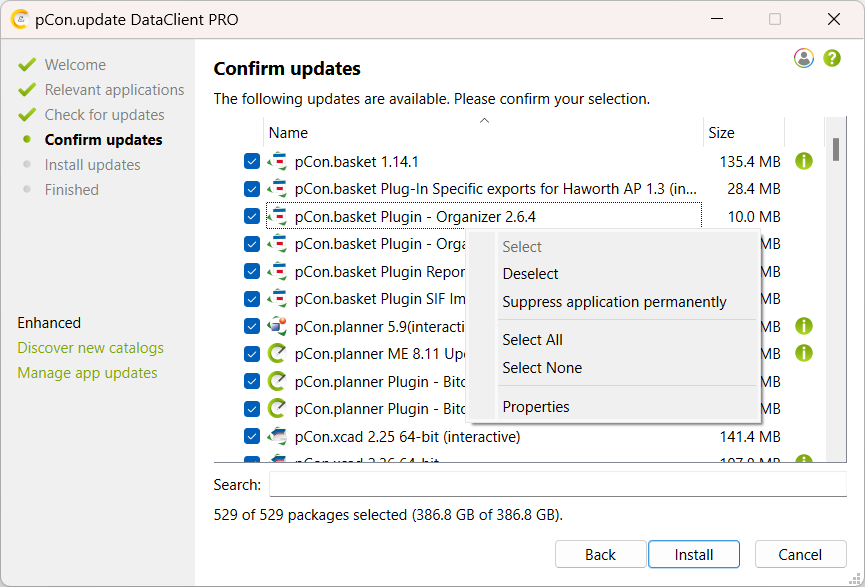Uncheck the Haworth AP 1.3 plug-in checkbox
This screenshot has height=587, width=865.
coord(252,189)
